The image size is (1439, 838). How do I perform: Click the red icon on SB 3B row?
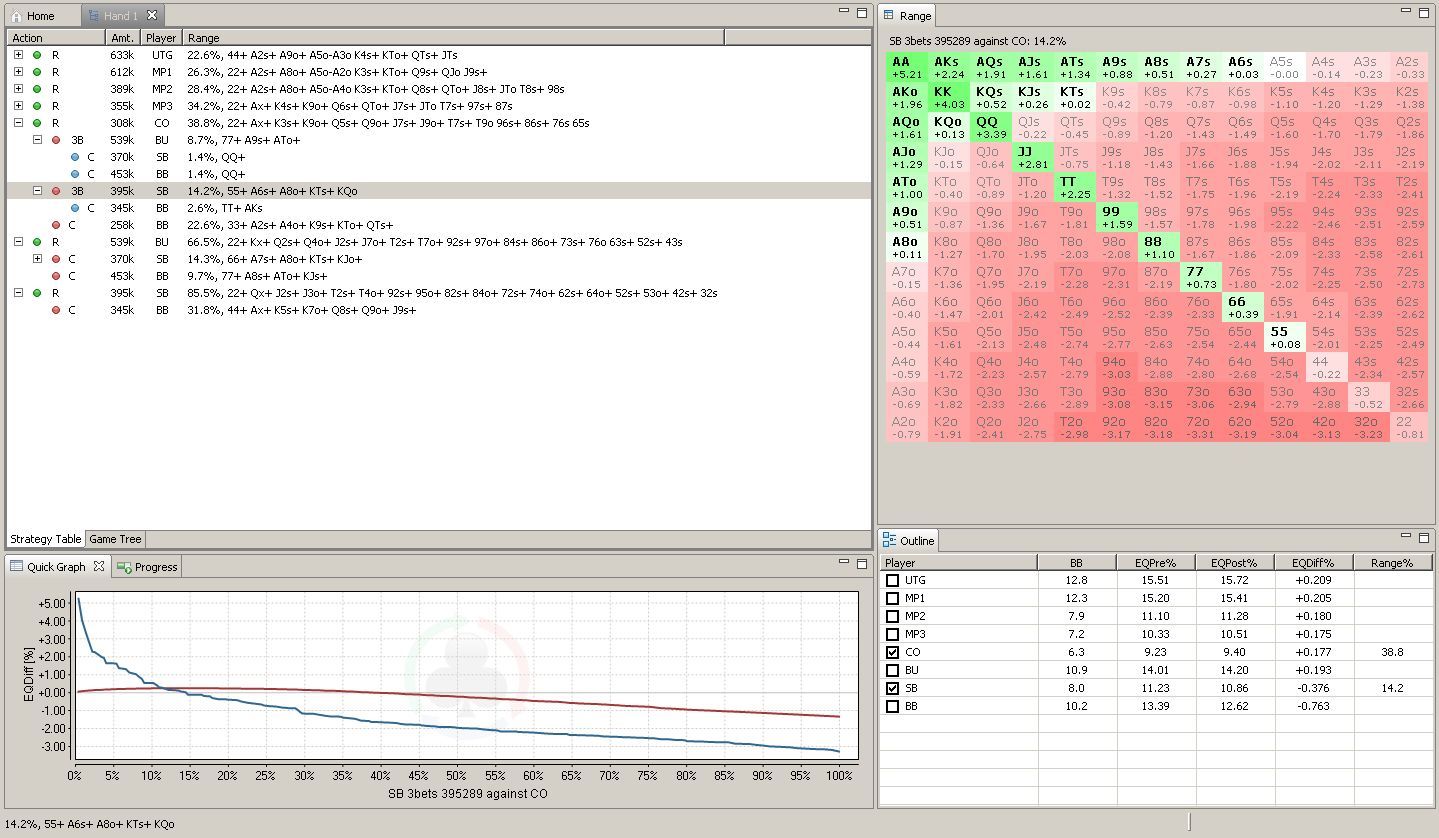56,191
